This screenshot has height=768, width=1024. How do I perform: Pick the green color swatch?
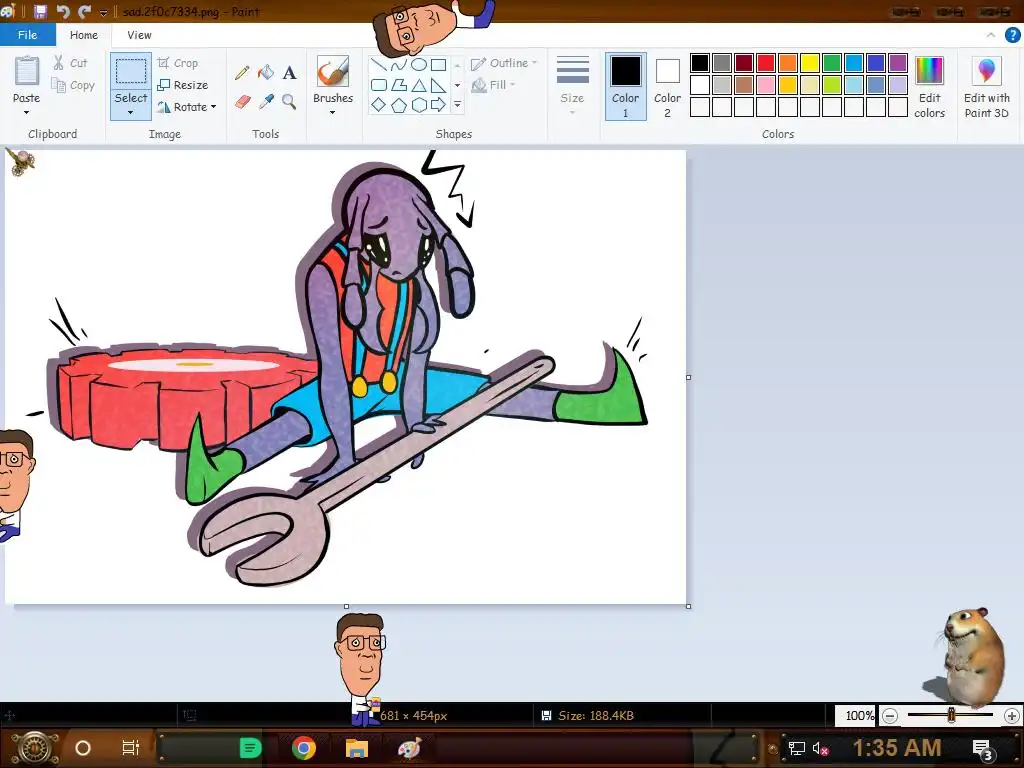[832, 63]
